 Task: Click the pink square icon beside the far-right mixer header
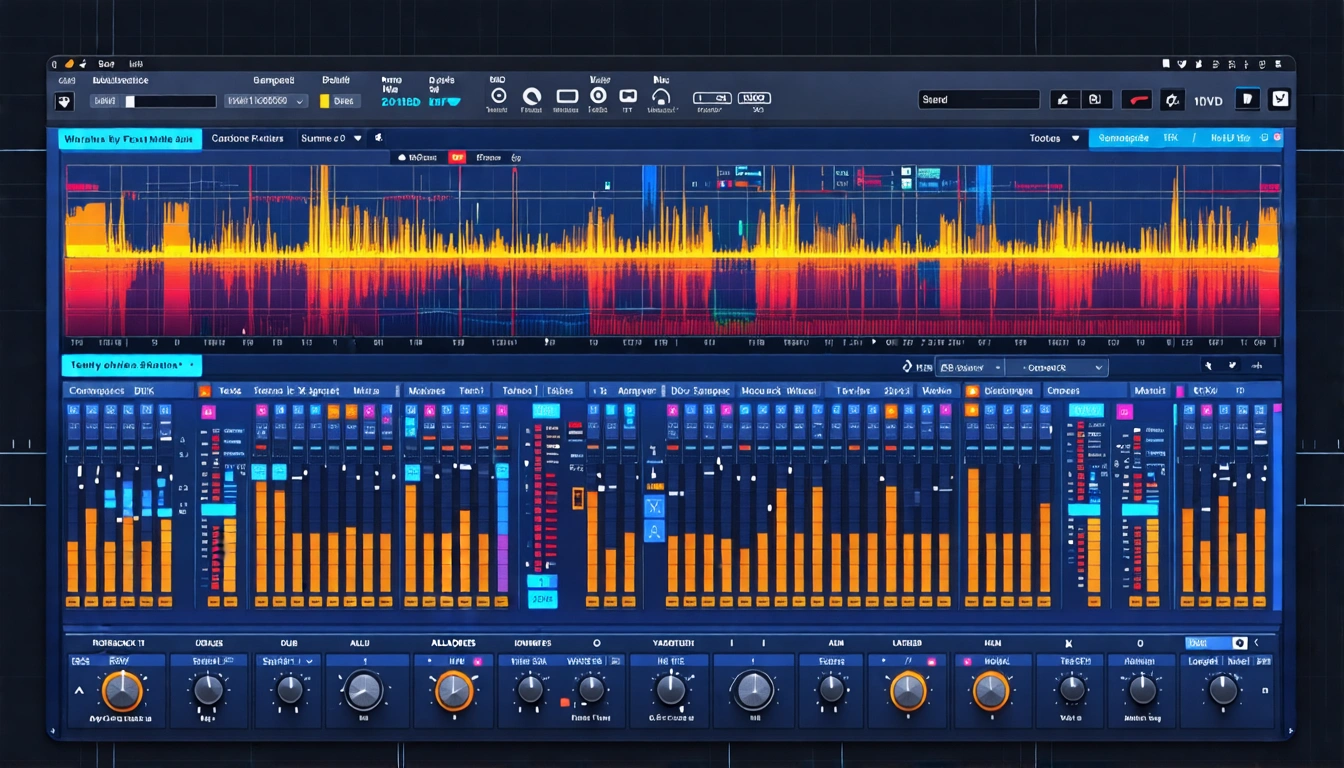[x=1181, y=391]
